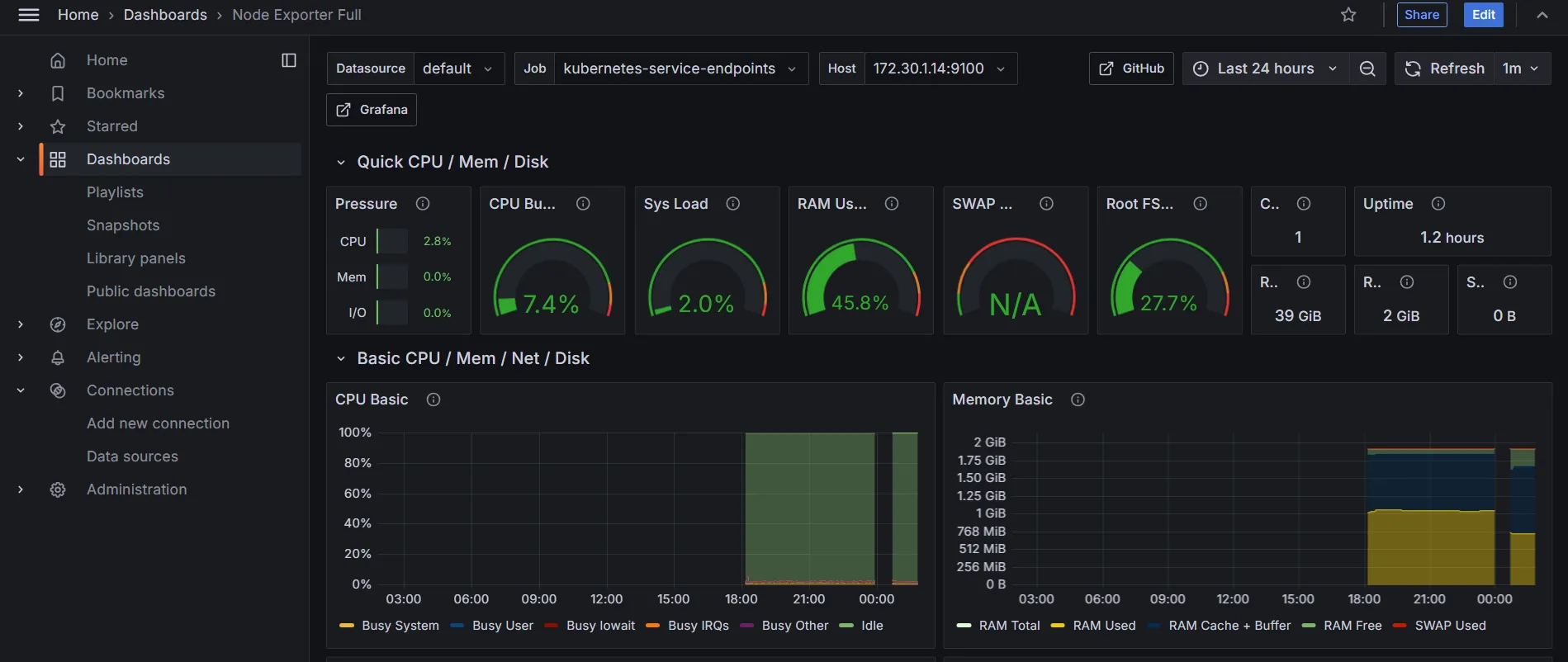
Task: Open the Grafana external link
Action: point(372,110)
